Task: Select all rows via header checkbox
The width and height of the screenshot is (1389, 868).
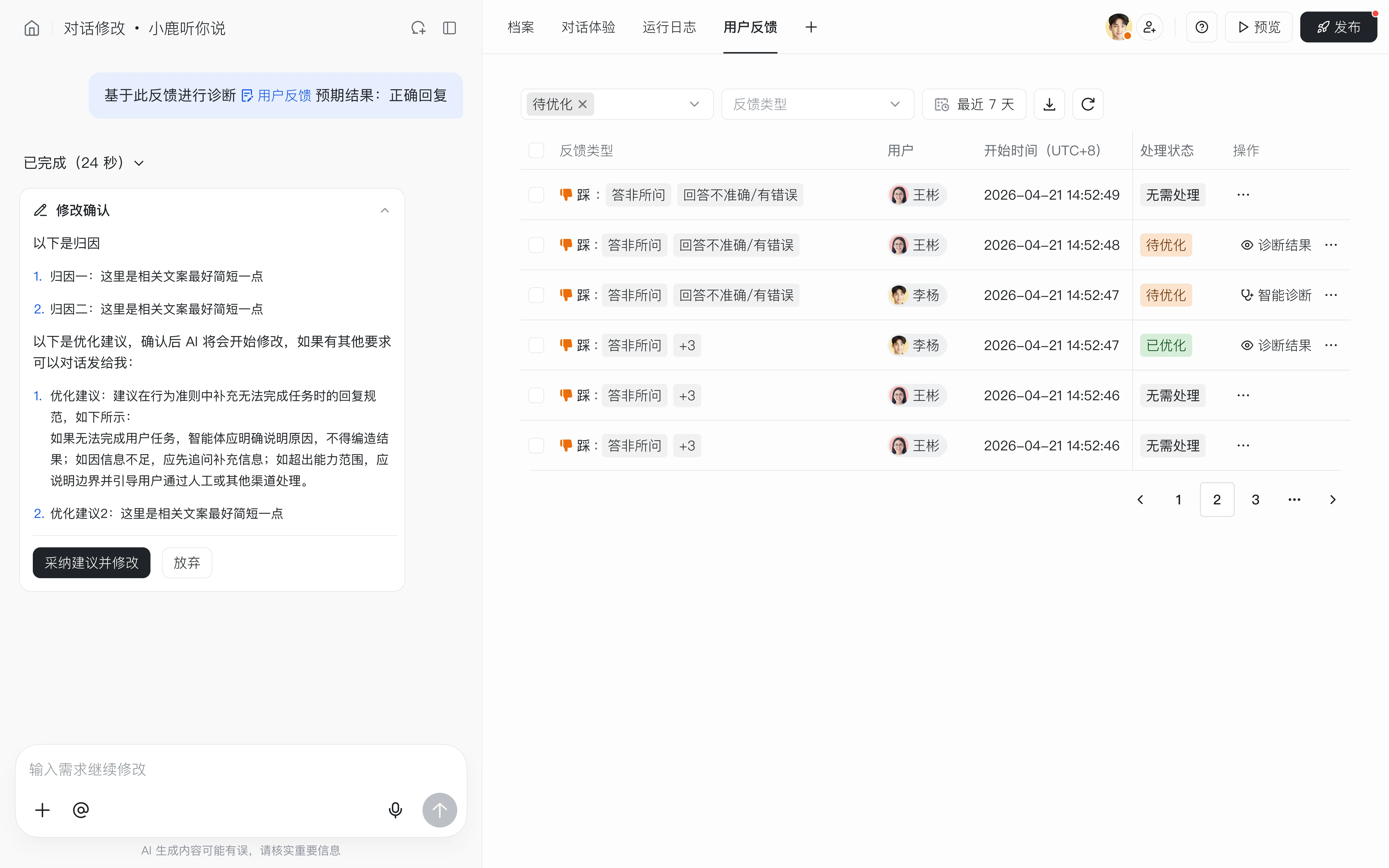Action: pos(536,150)
